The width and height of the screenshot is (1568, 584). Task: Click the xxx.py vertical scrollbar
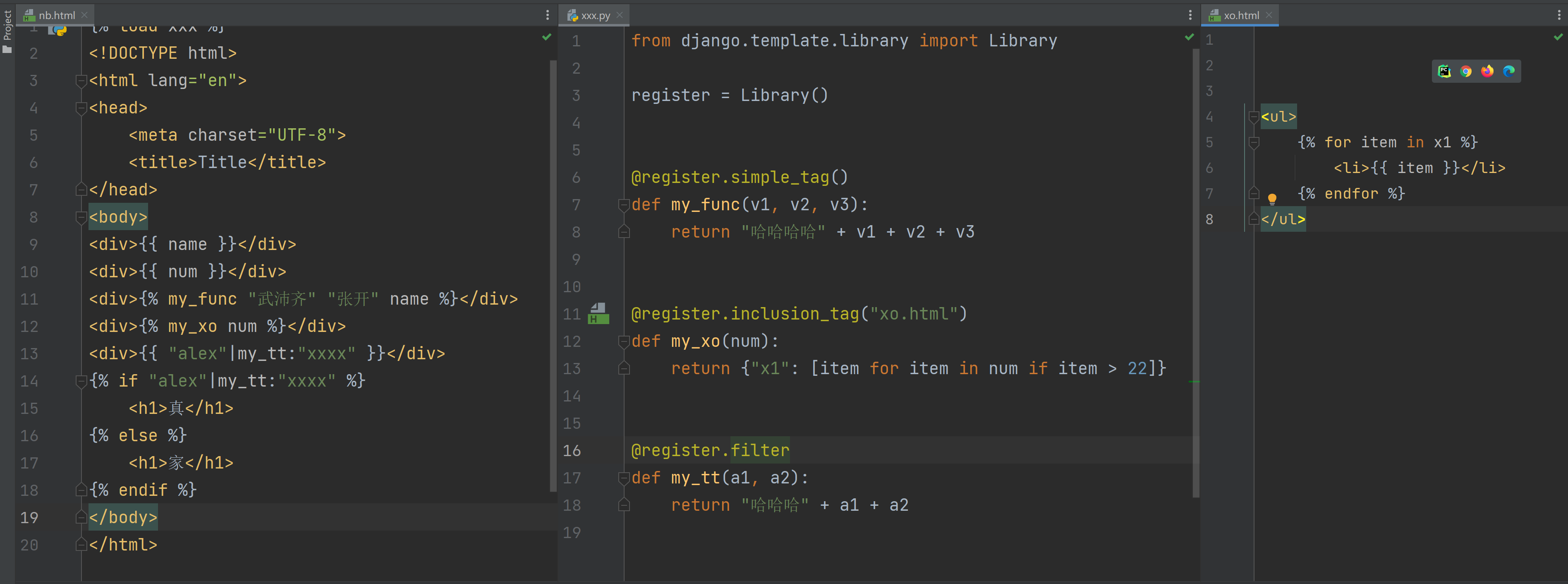click(1195, 272)
